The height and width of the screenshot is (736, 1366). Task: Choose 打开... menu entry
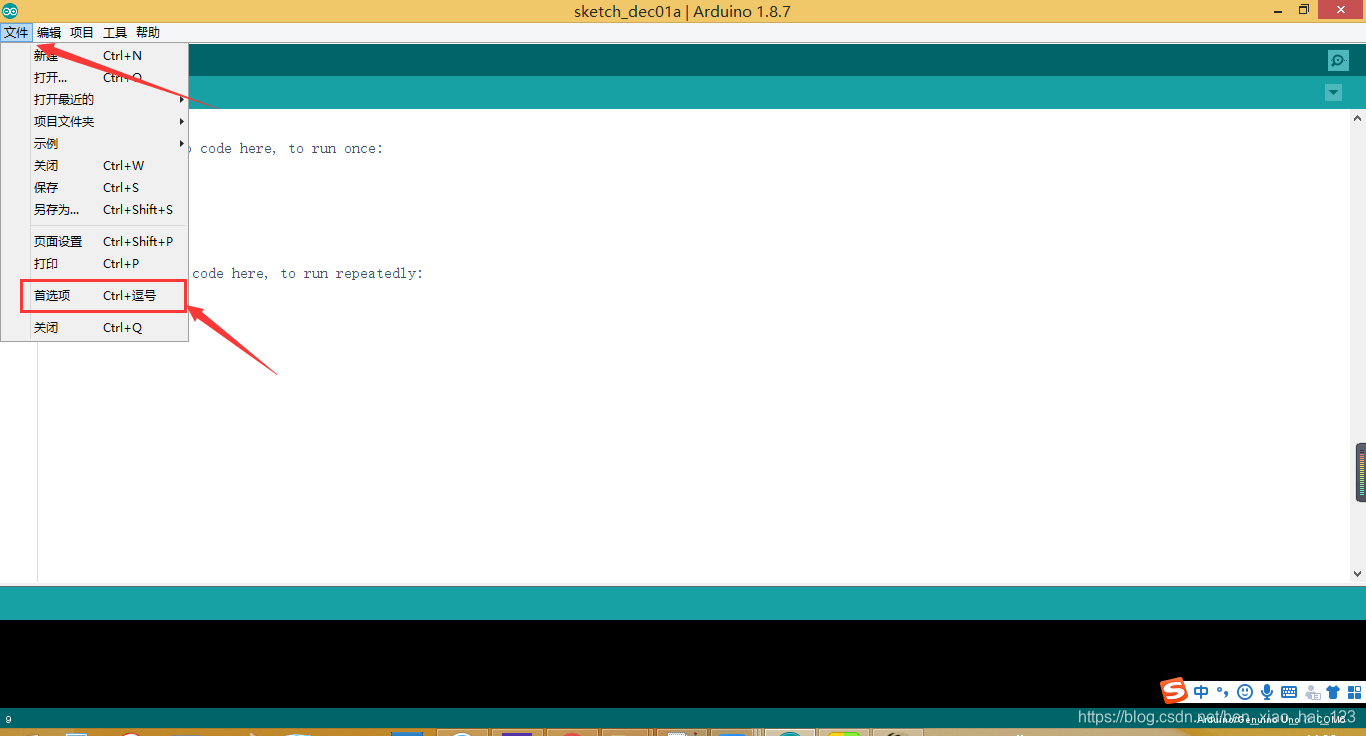(95, 78)
